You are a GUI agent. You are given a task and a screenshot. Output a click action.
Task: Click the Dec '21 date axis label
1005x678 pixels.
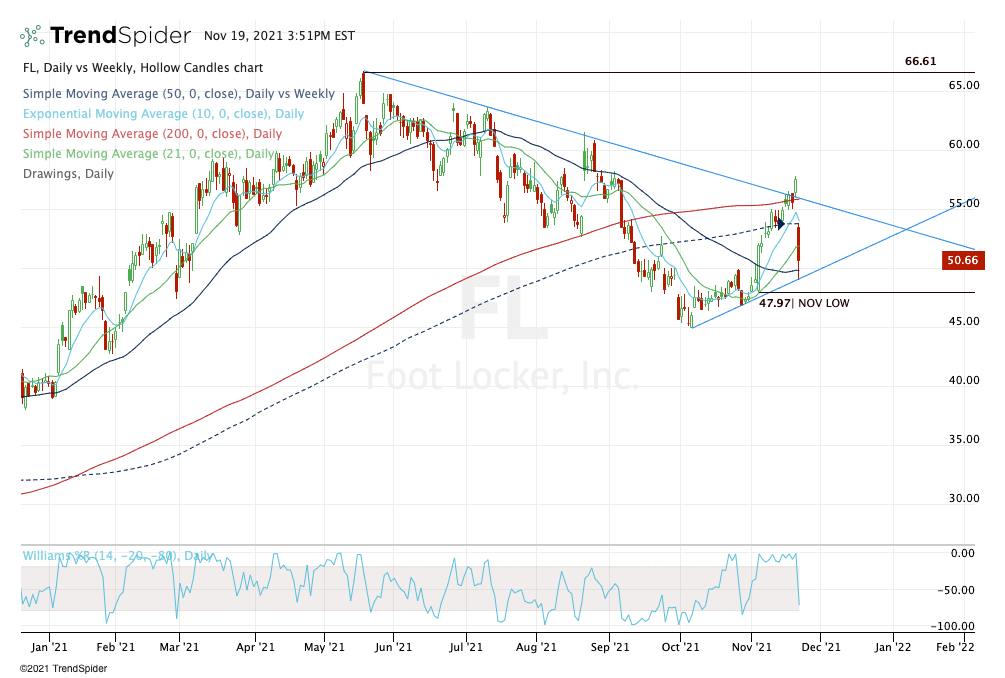click(x=821, y=647)
